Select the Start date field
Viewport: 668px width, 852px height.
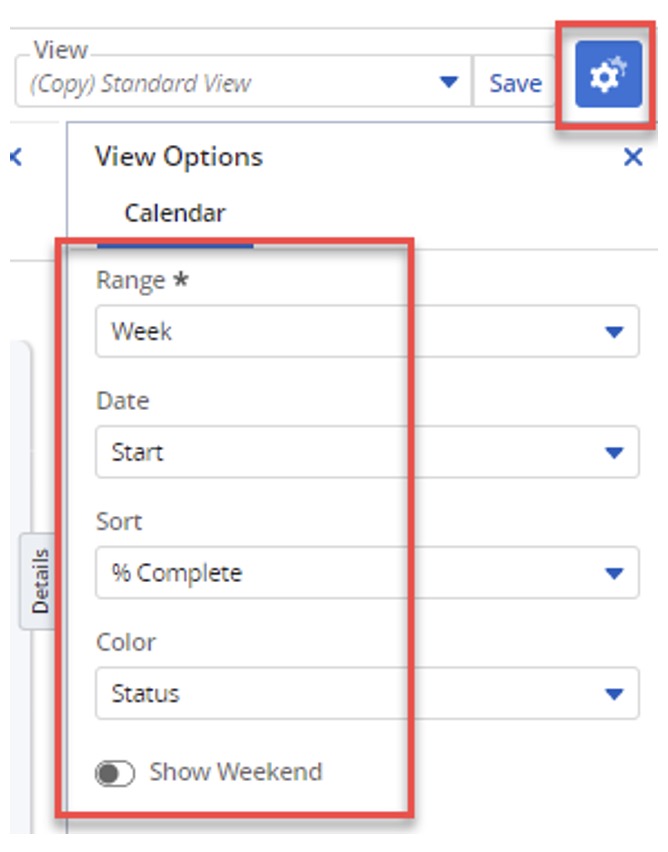[x=367, y=452]
